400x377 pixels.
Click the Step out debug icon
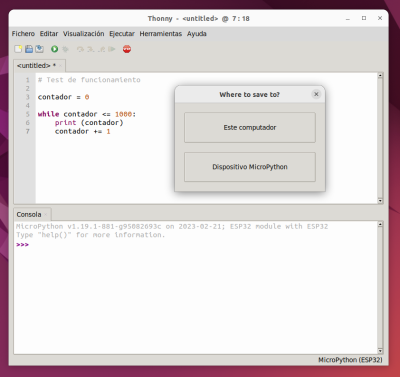(x=101, y=49)
